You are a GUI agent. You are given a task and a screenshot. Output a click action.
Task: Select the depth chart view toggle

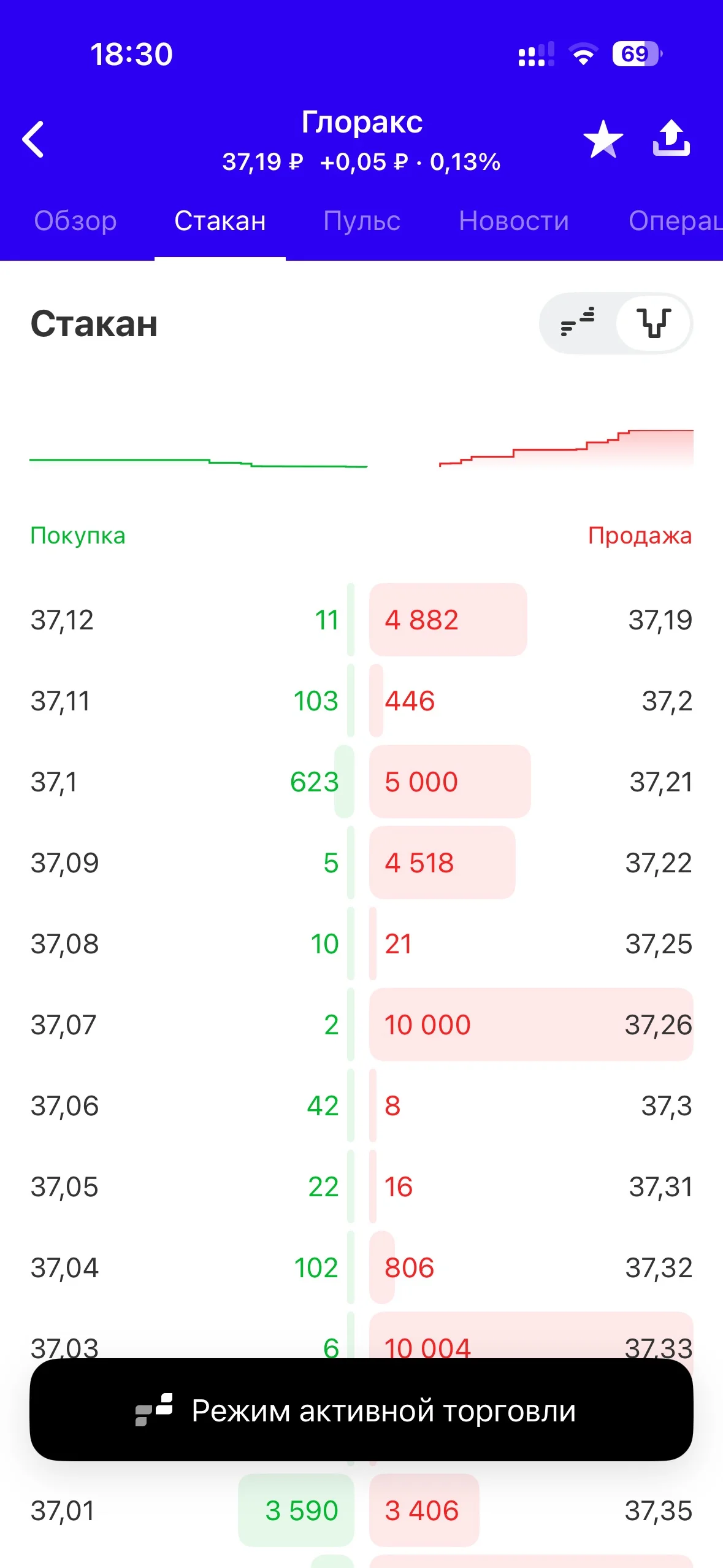click(x=654, y=323)
